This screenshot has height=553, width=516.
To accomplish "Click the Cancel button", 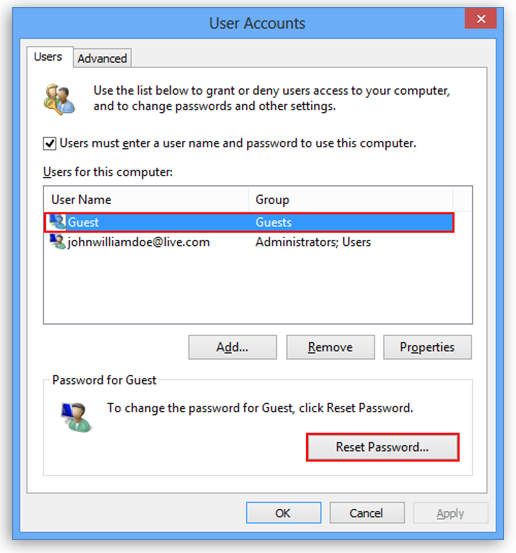I will tap(367, 513).
